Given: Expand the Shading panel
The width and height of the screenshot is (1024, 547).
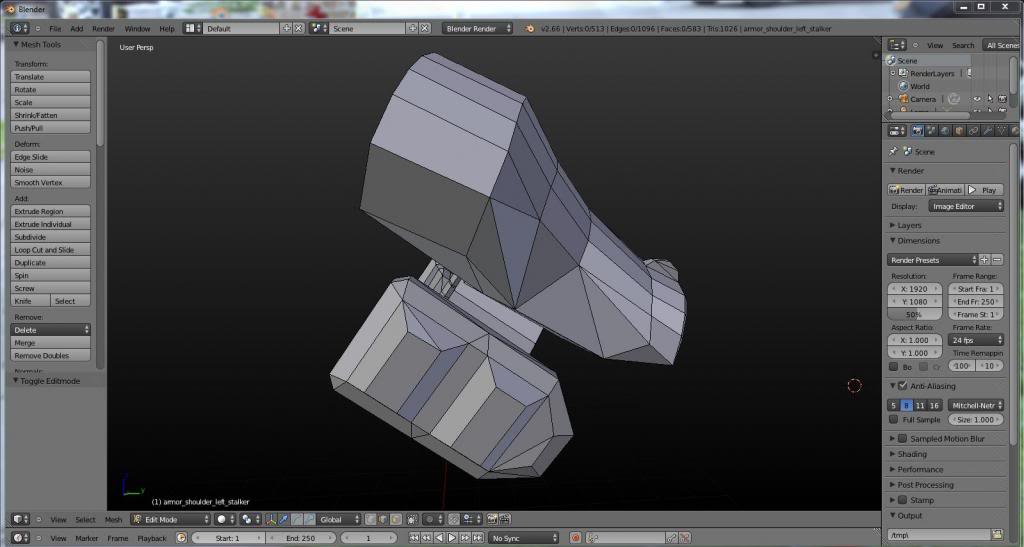Looking at the screenshot, I should (x=912, y=454).
